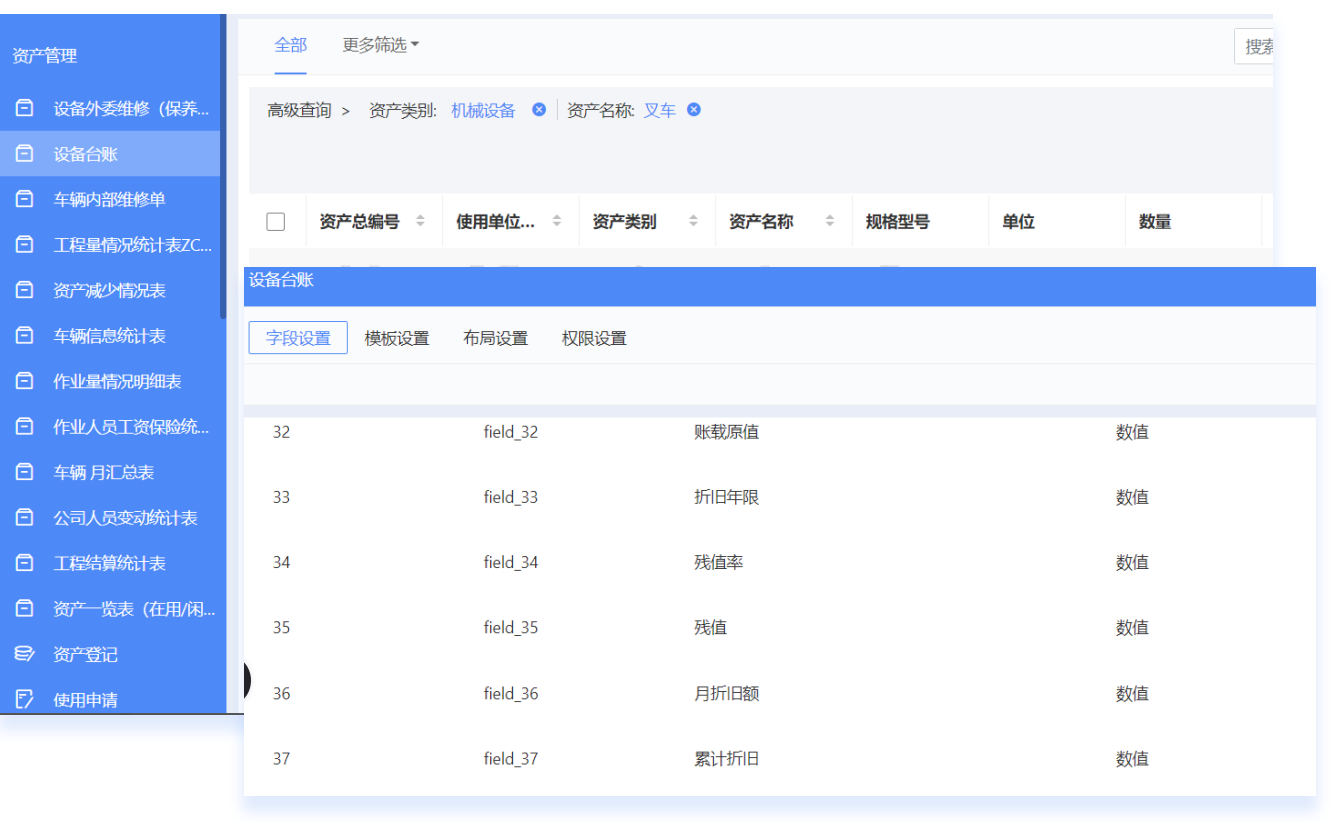Open 工程结算统计表 via its sidebar icon

point(25,563)
